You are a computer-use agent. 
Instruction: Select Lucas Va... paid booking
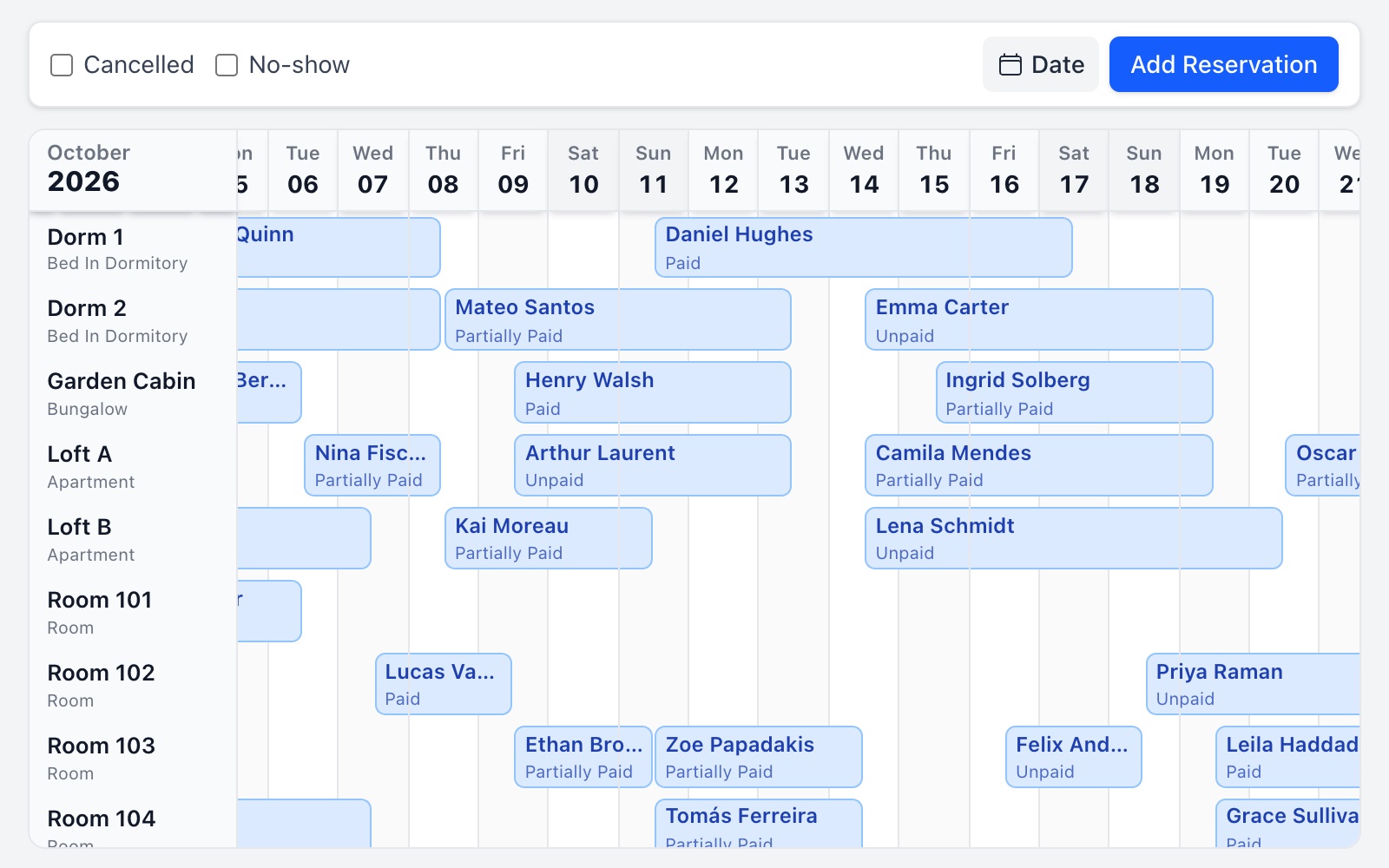(444, 685)
